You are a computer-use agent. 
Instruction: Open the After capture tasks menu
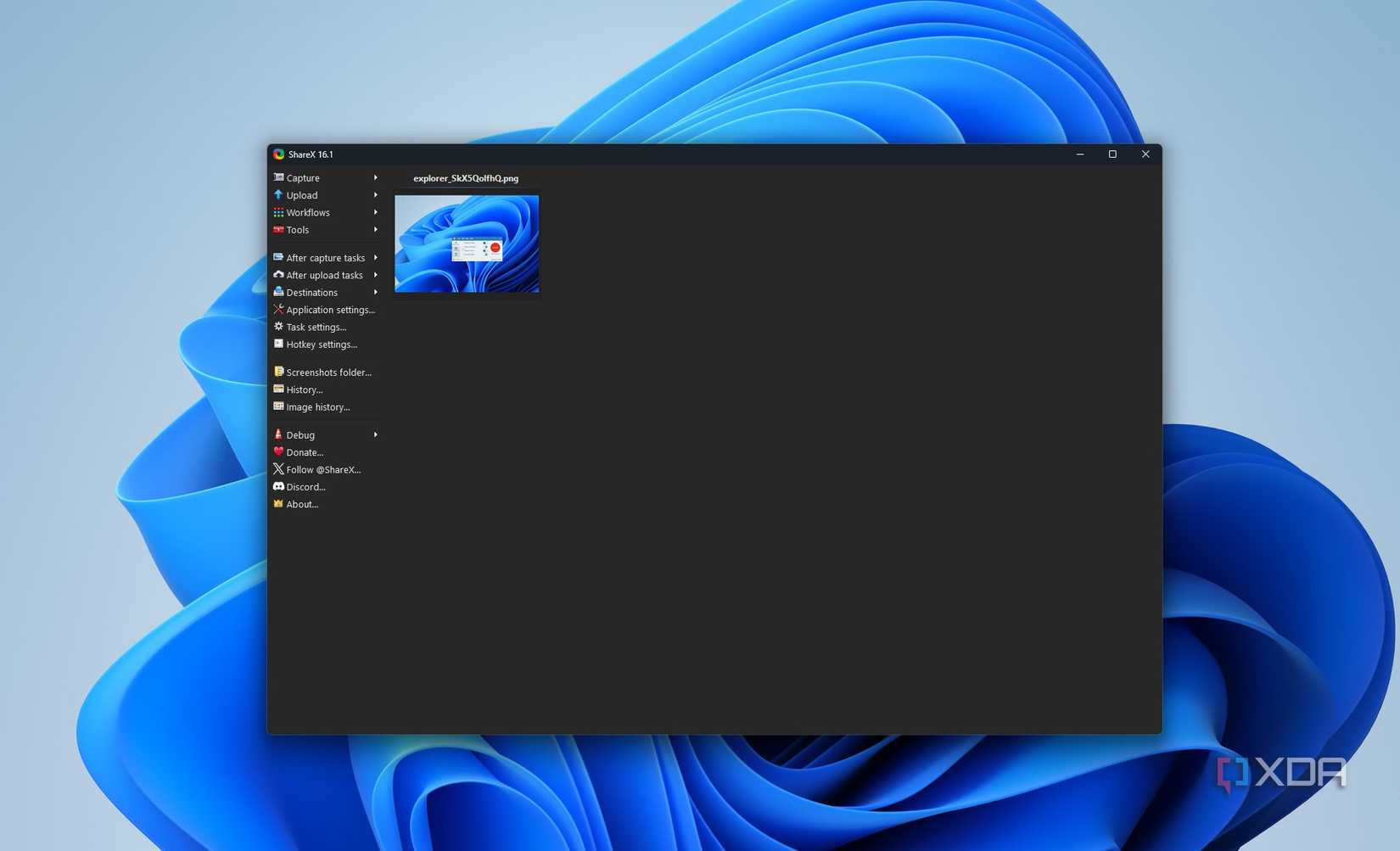pyautogui.click(x=326, y=258)
